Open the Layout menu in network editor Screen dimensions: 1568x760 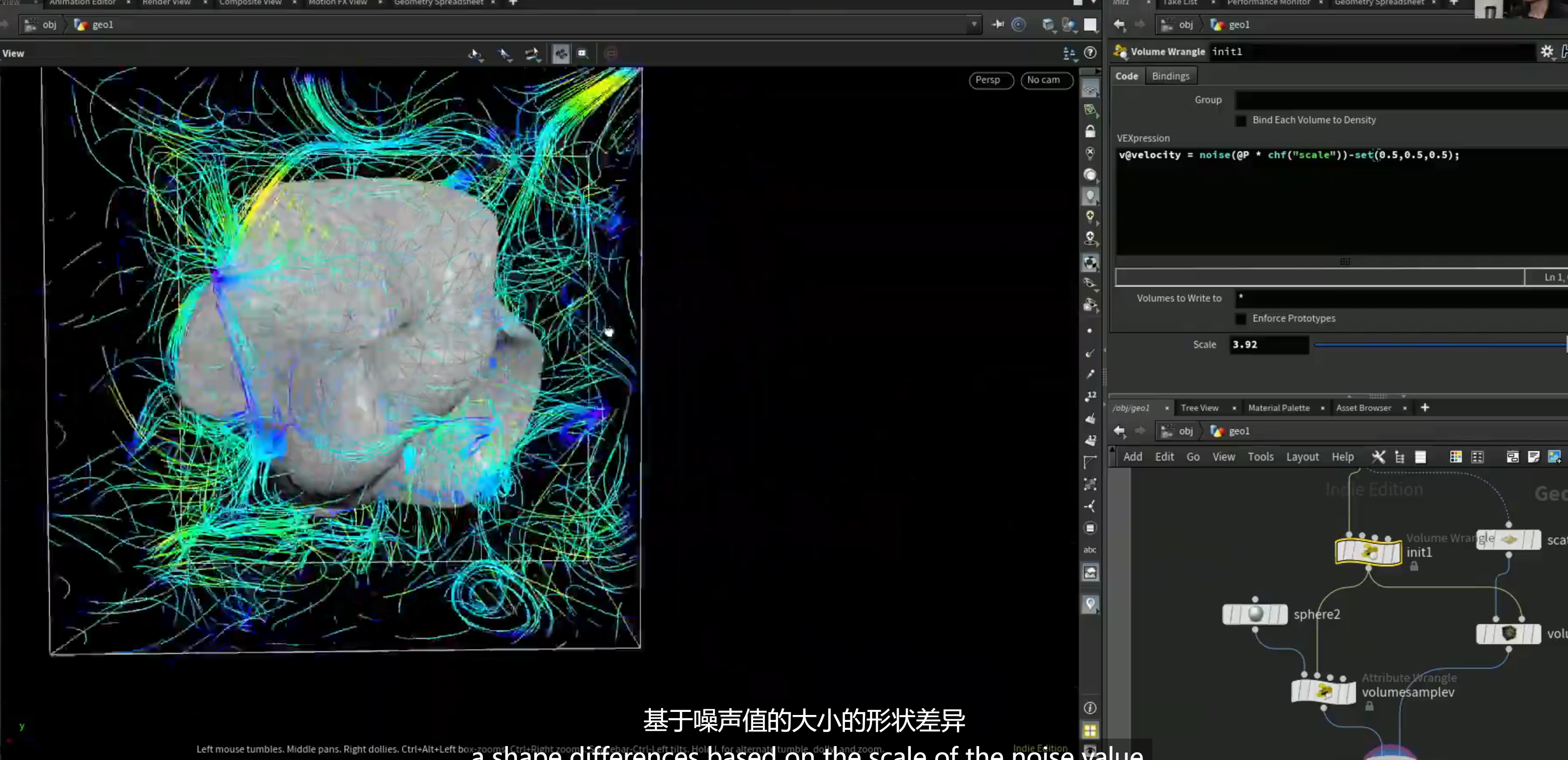click(1302, 457)
